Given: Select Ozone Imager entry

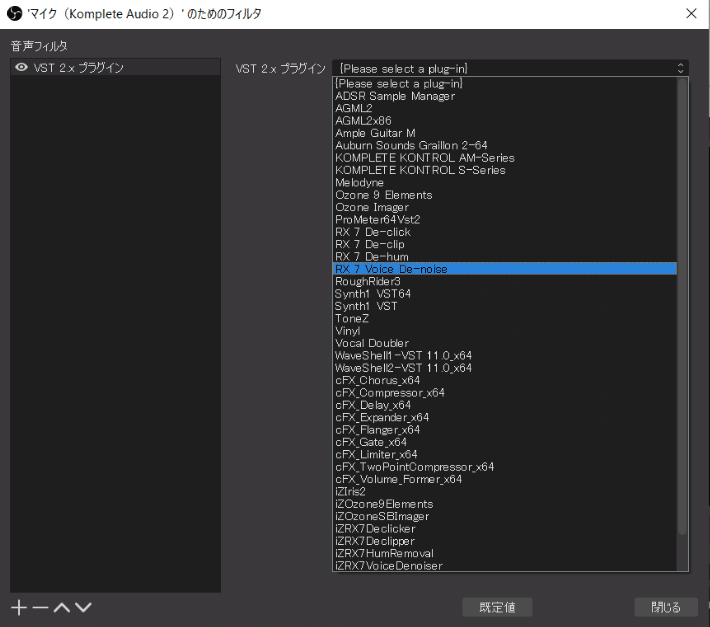Looking at the screenshot, I should 505,207.
